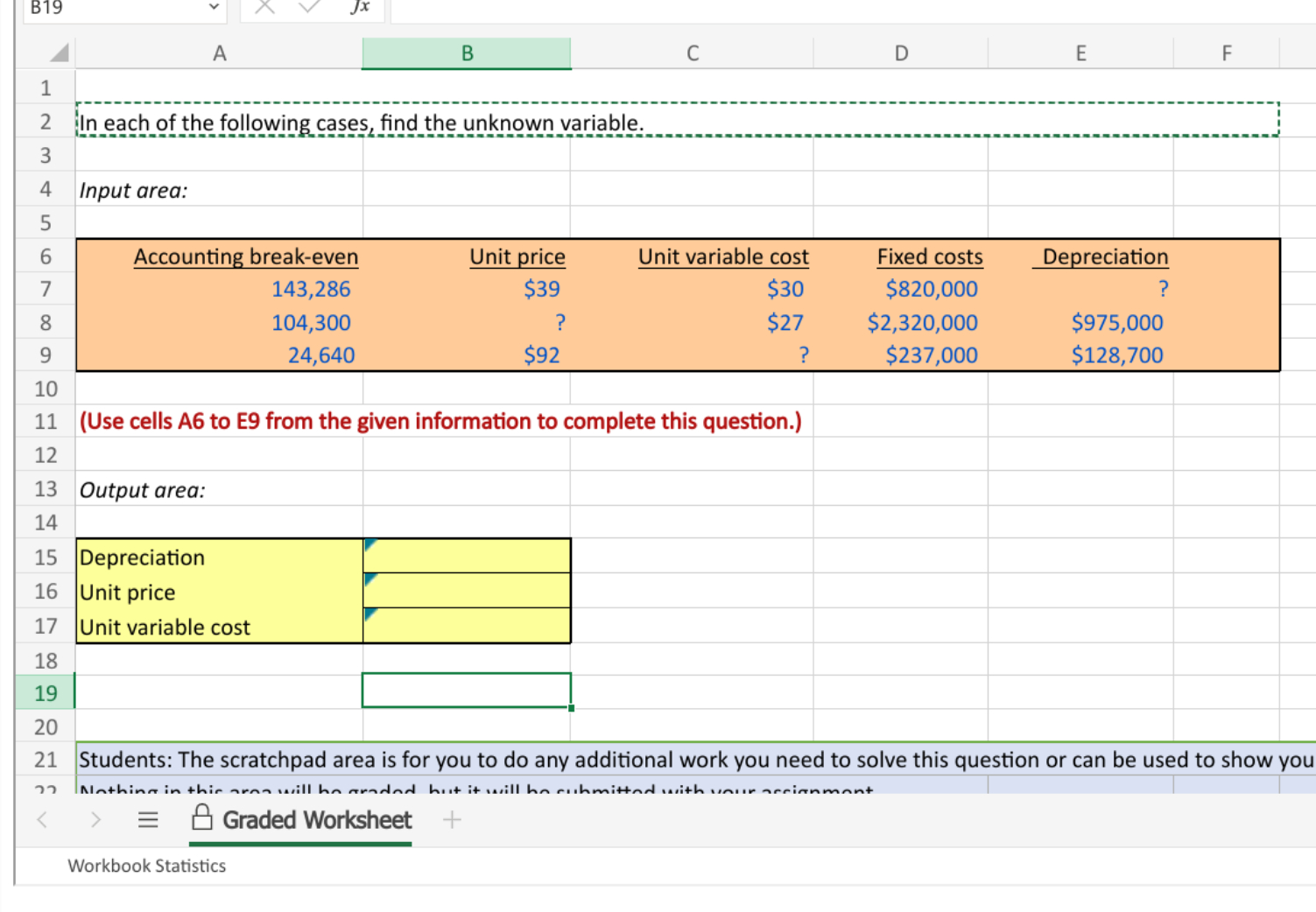
Task: Click the lock icon on Graded Worksheet tab
Action: [x=202, y=817]
